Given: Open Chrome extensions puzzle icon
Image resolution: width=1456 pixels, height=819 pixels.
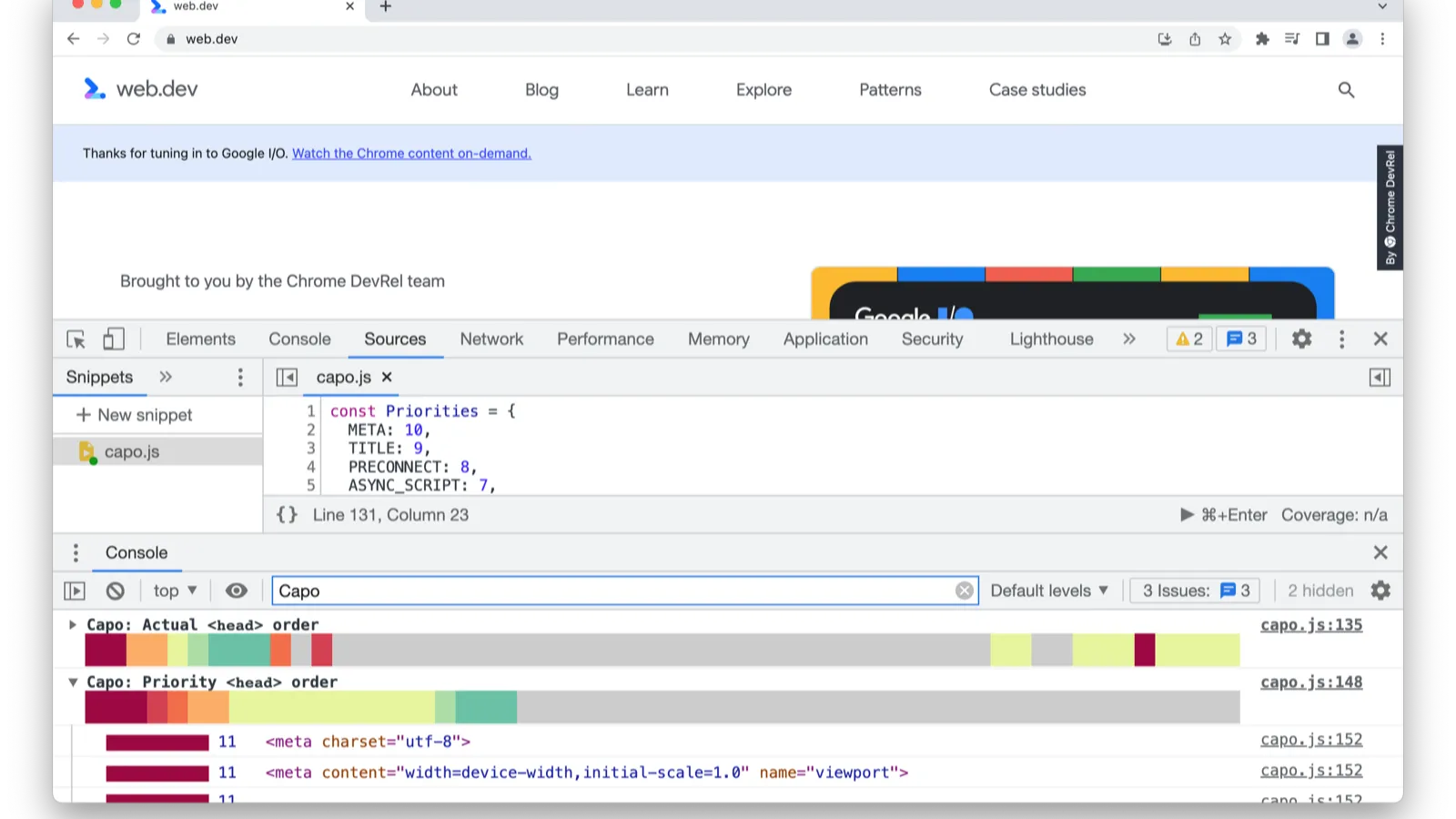Looking at the screenshot, I should coord(1262,39).
